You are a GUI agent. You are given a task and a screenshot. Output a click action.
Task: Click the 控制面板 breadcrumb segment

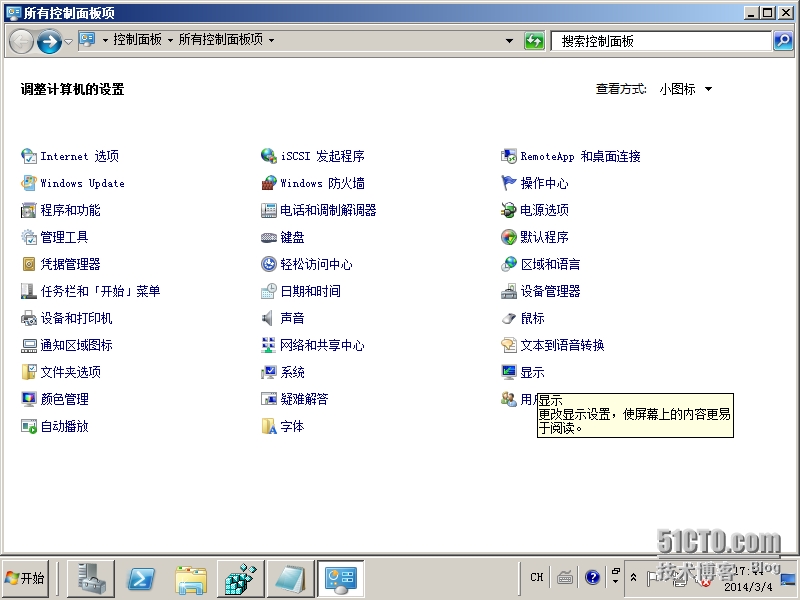[137, 40]
